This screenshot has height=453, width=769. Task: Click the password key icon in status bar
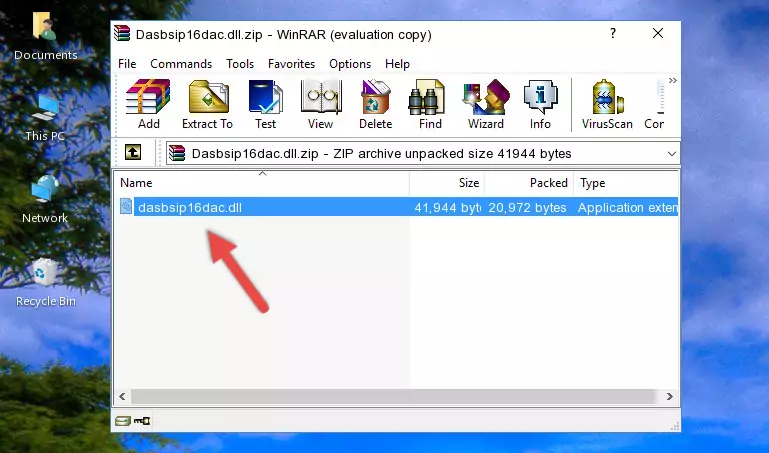142,421
